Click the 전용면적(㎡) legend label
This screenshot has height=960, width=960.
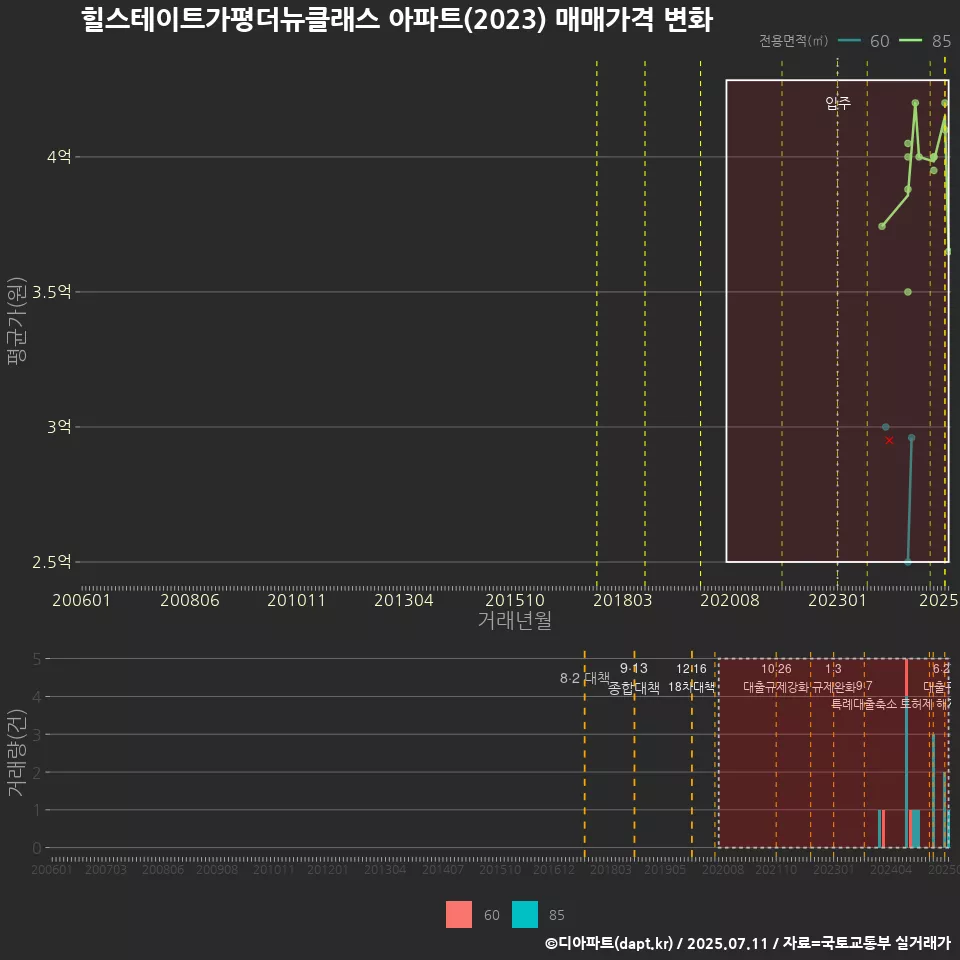(793, 41)
